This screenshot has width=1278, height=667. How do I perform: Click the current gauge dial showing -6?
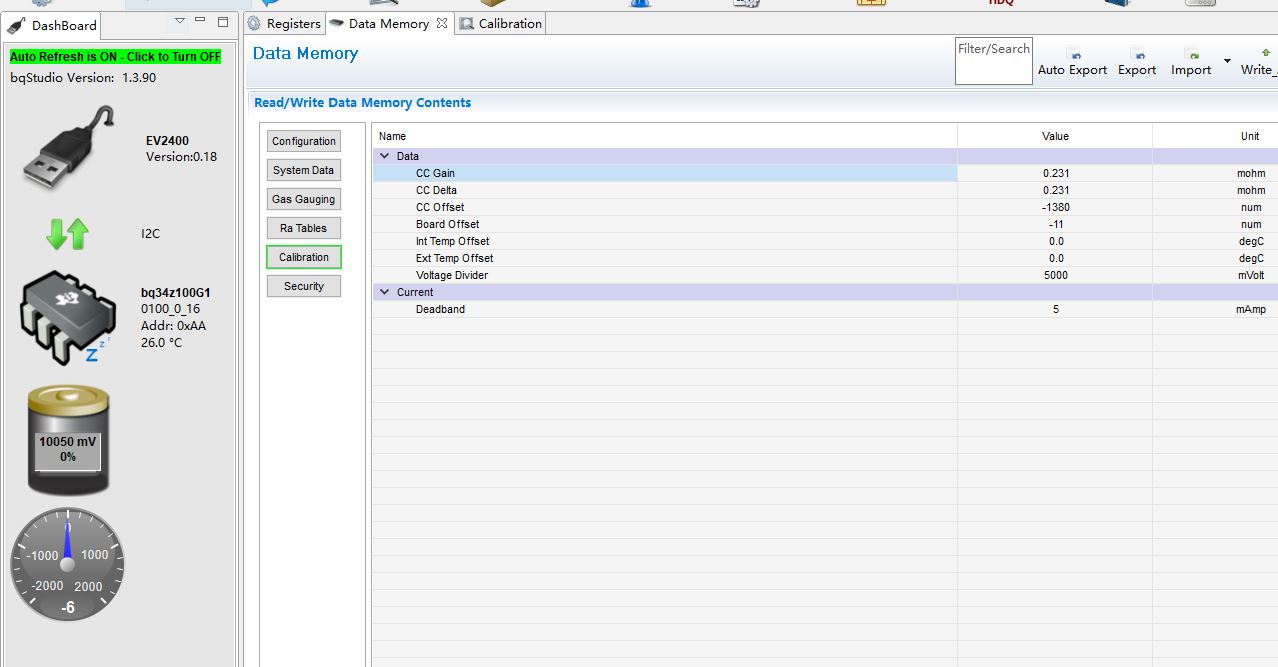pos(68,564)
